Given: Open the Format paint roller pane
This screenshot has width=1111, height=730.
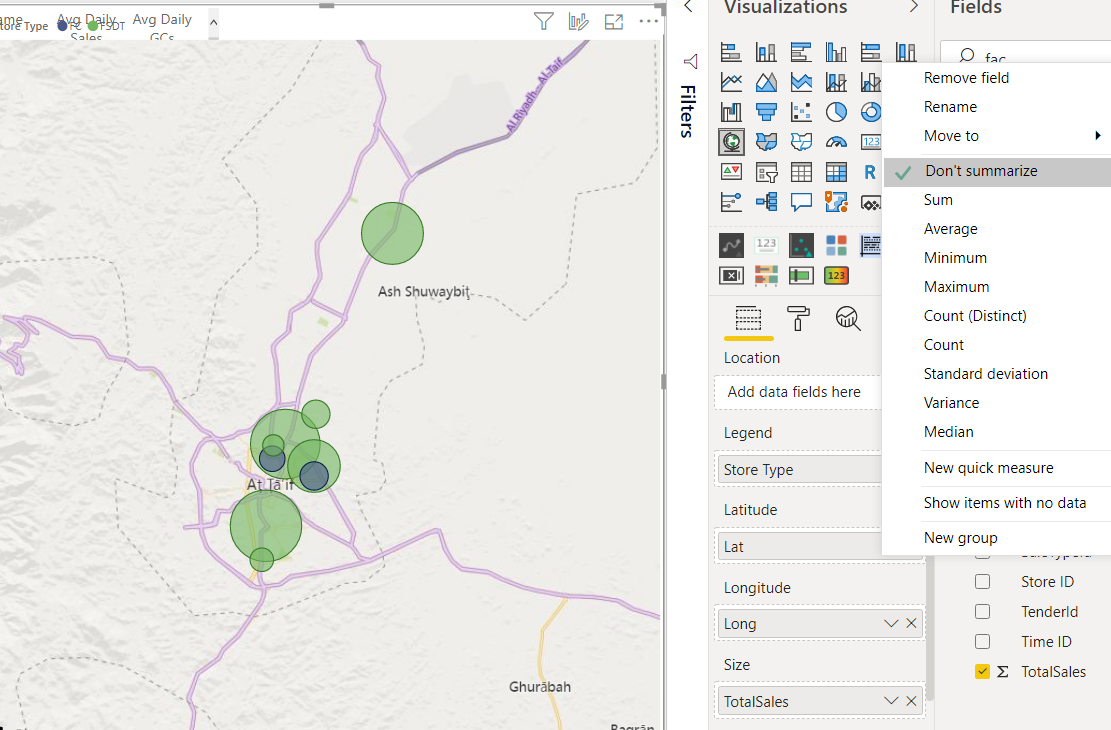Looking at the screenshot, I should pos(798,319).
